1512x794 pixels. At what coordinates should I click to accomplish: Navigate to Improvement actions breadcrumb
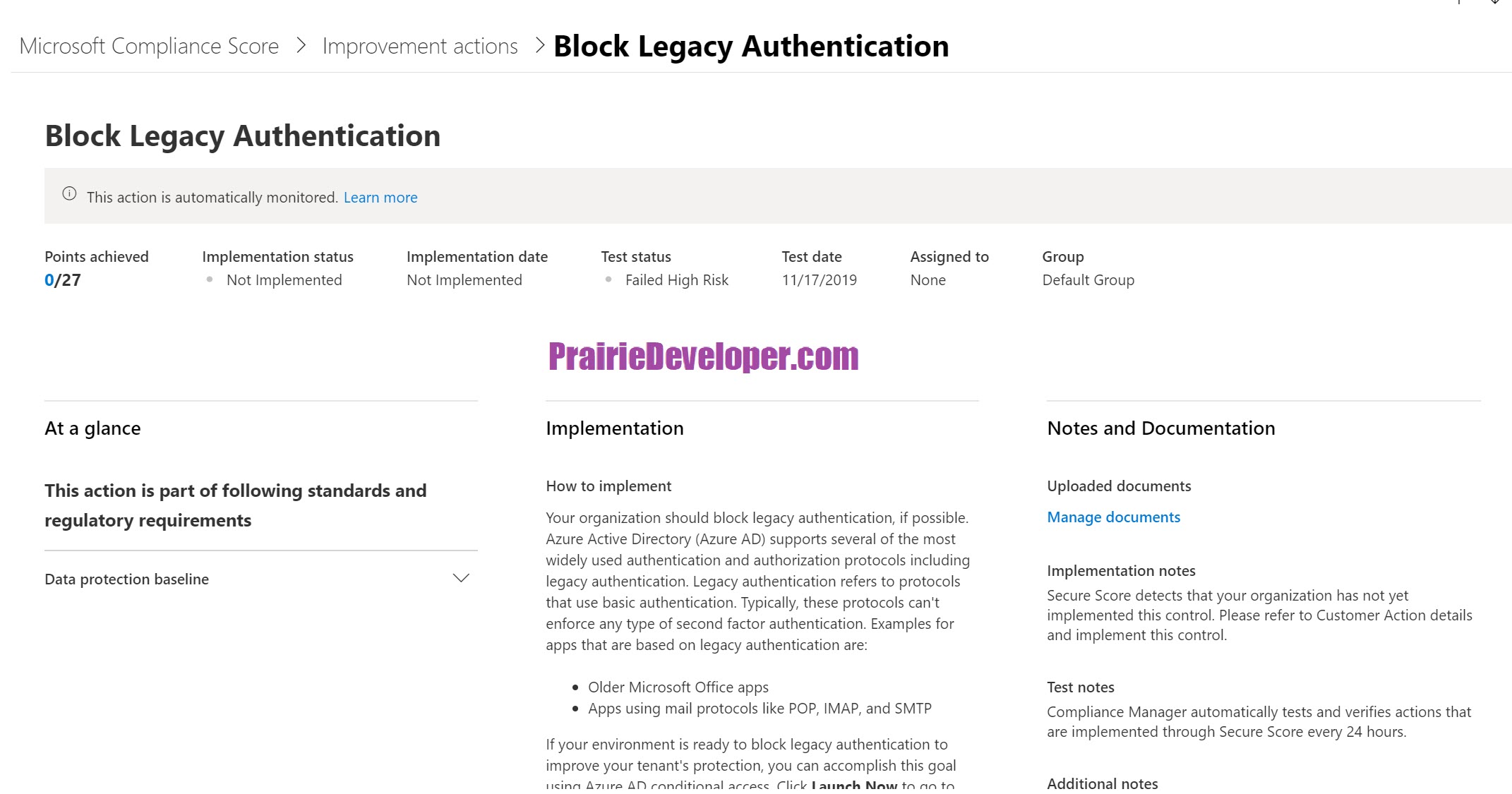coord(420,46)
